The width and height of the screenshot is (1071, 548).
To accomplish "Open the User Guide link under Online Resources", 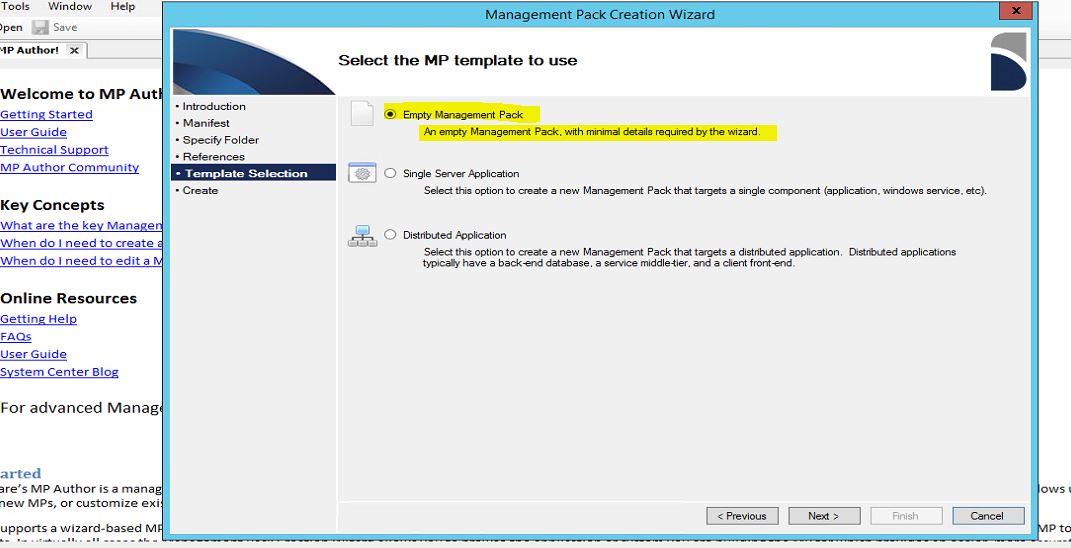I will coord(33,354).
